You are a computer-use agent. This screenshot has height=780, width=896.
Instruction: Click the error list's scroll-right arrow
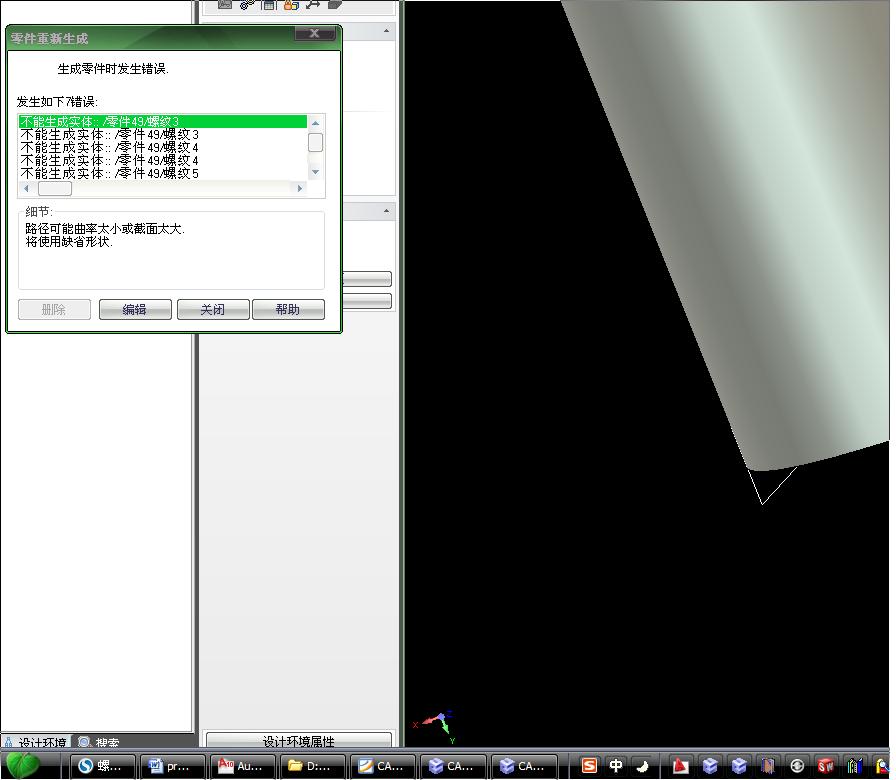point(299,188)
